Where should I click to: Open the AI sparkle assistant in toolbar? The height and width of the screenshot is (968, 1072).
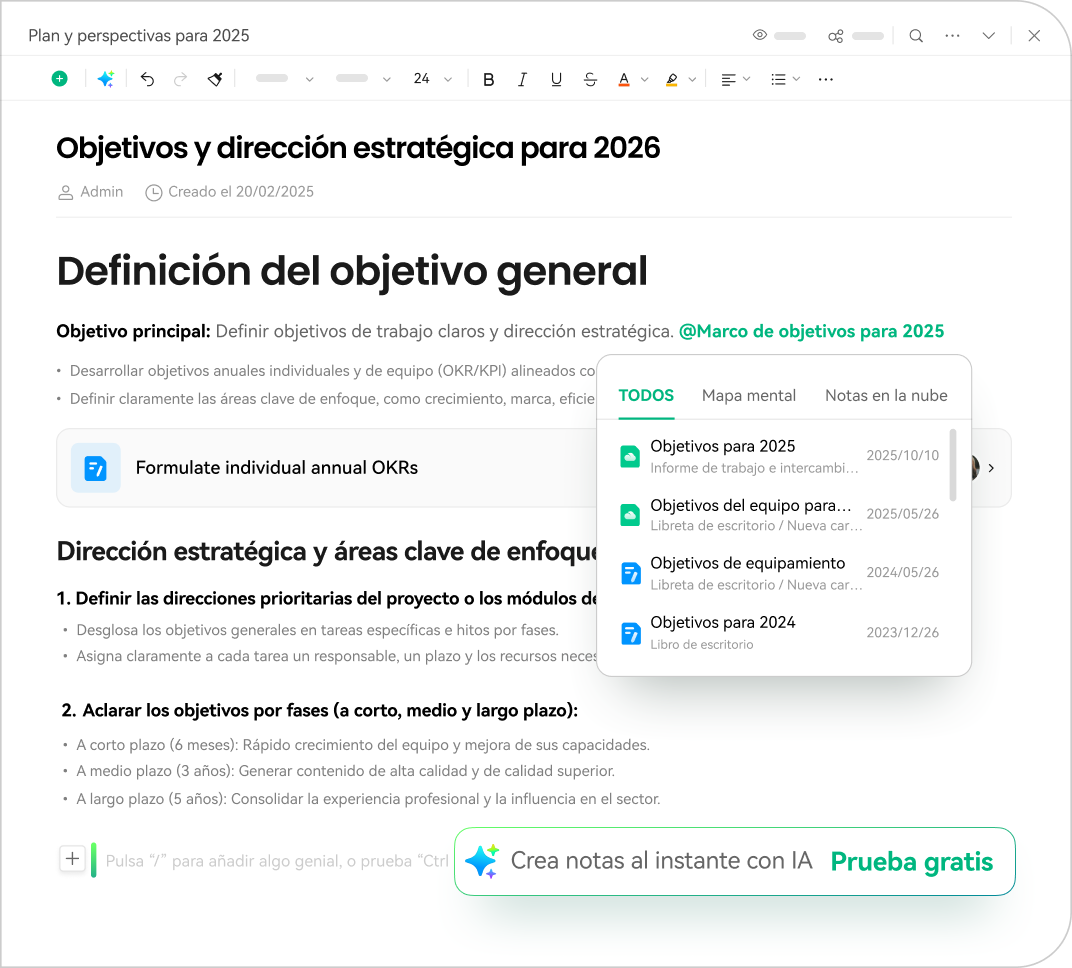(105, 79)
